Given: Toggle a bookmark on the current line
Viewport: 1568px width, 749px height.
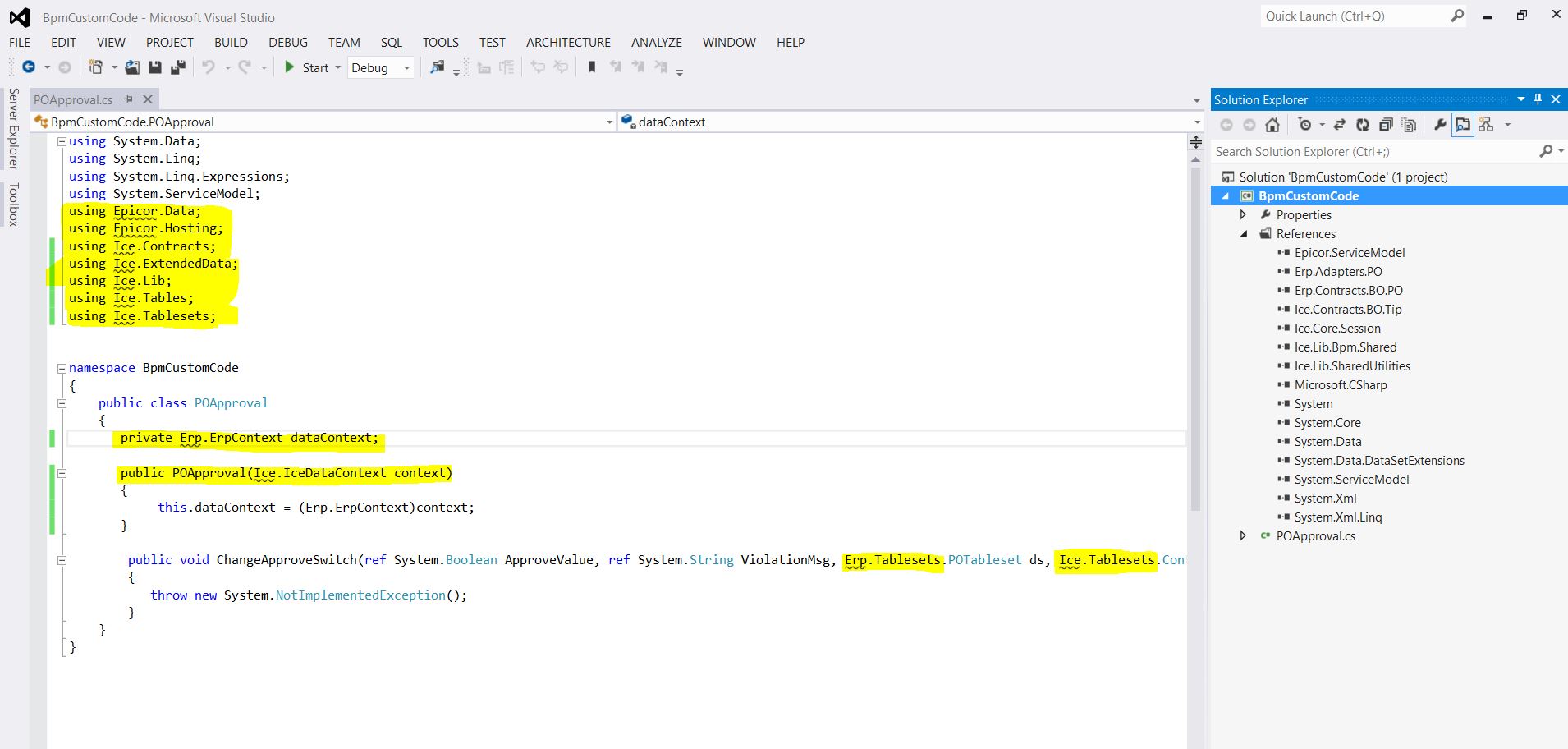Looking at the screenshot, I should pyautogui.click(x=591, y=67).
